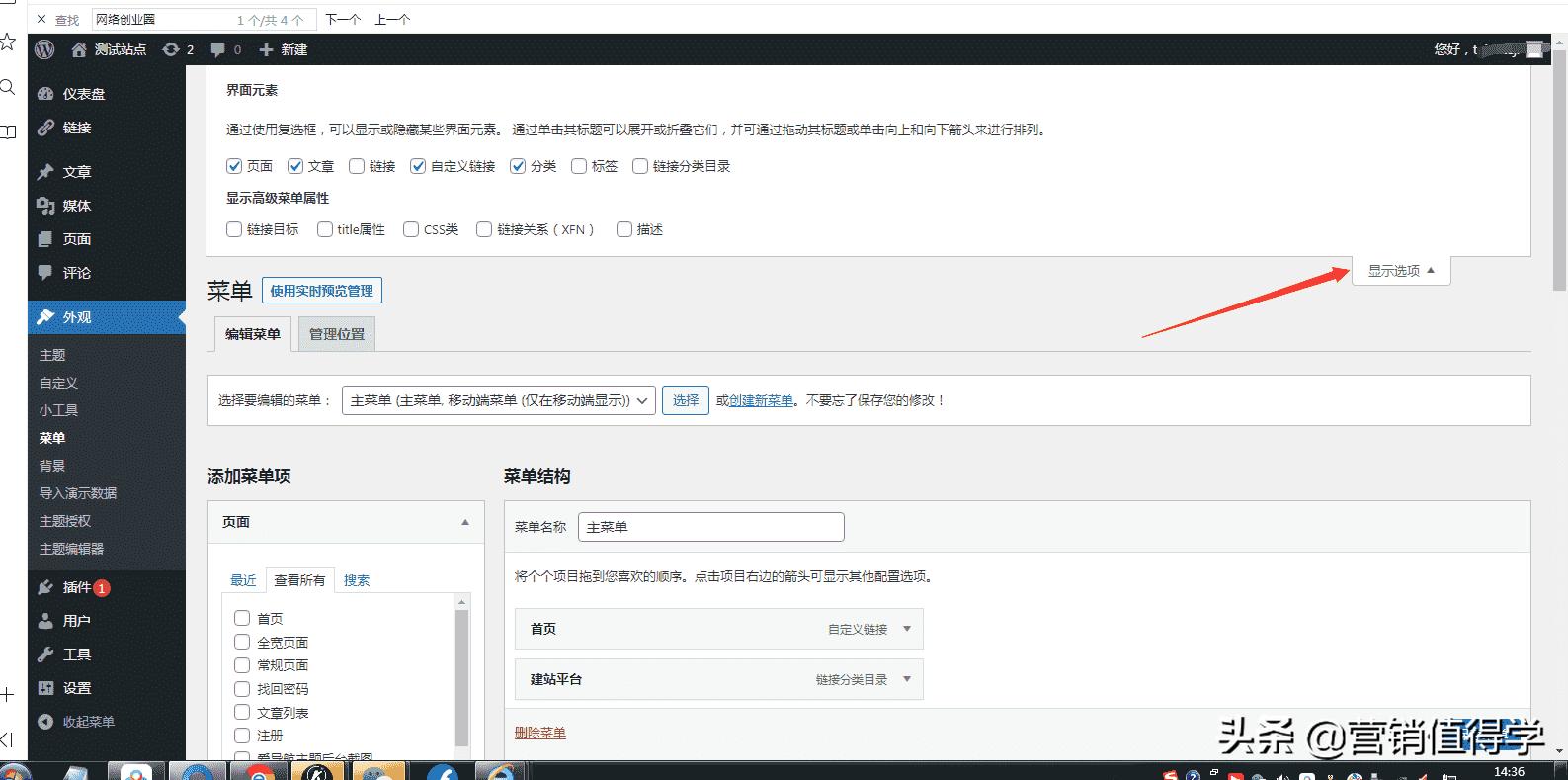
Task: Open the 仪表盘 dashboard icon in sidebar
Action: (45, 94)
